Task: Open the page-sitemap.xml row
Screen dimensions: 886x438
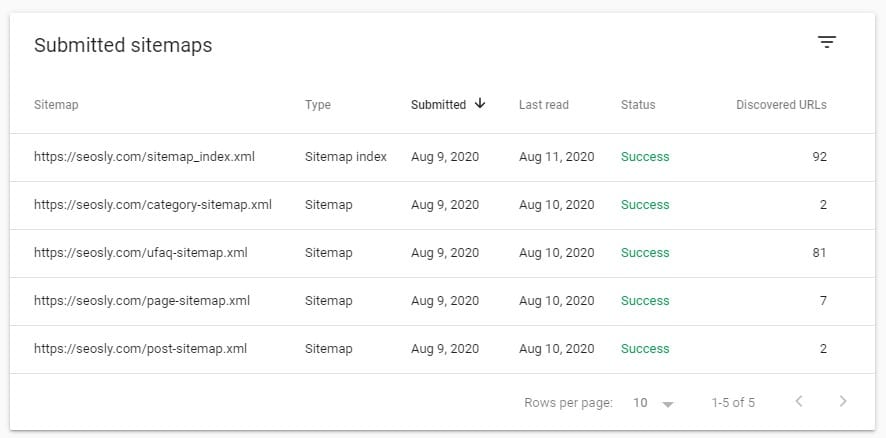Action: (x=141, y=301)
